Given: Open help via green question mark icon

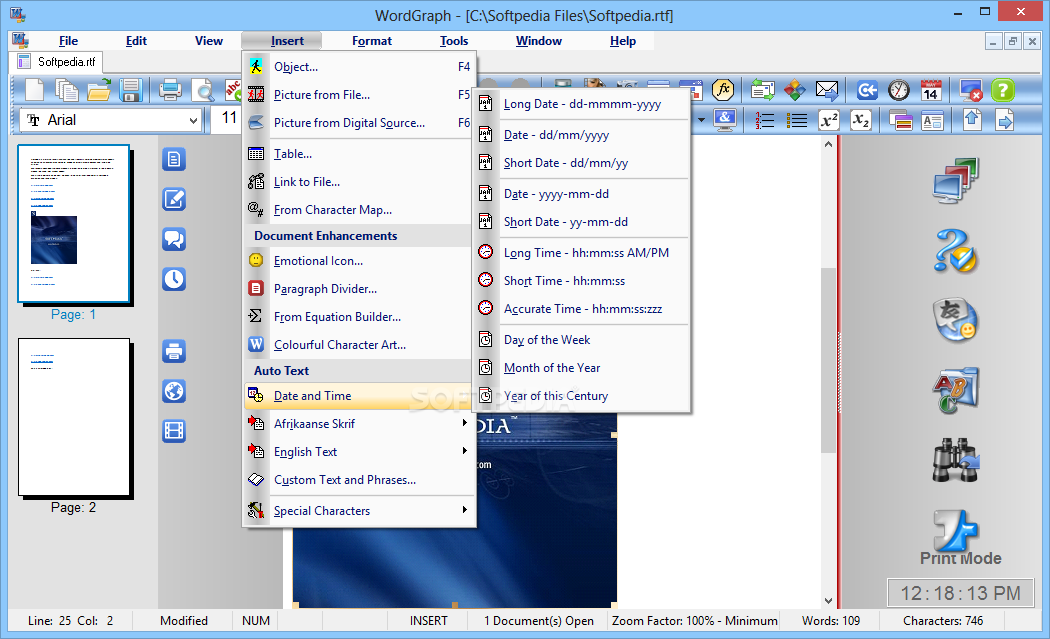Looking at the screenshot, I should click(x=1003, y=90).
